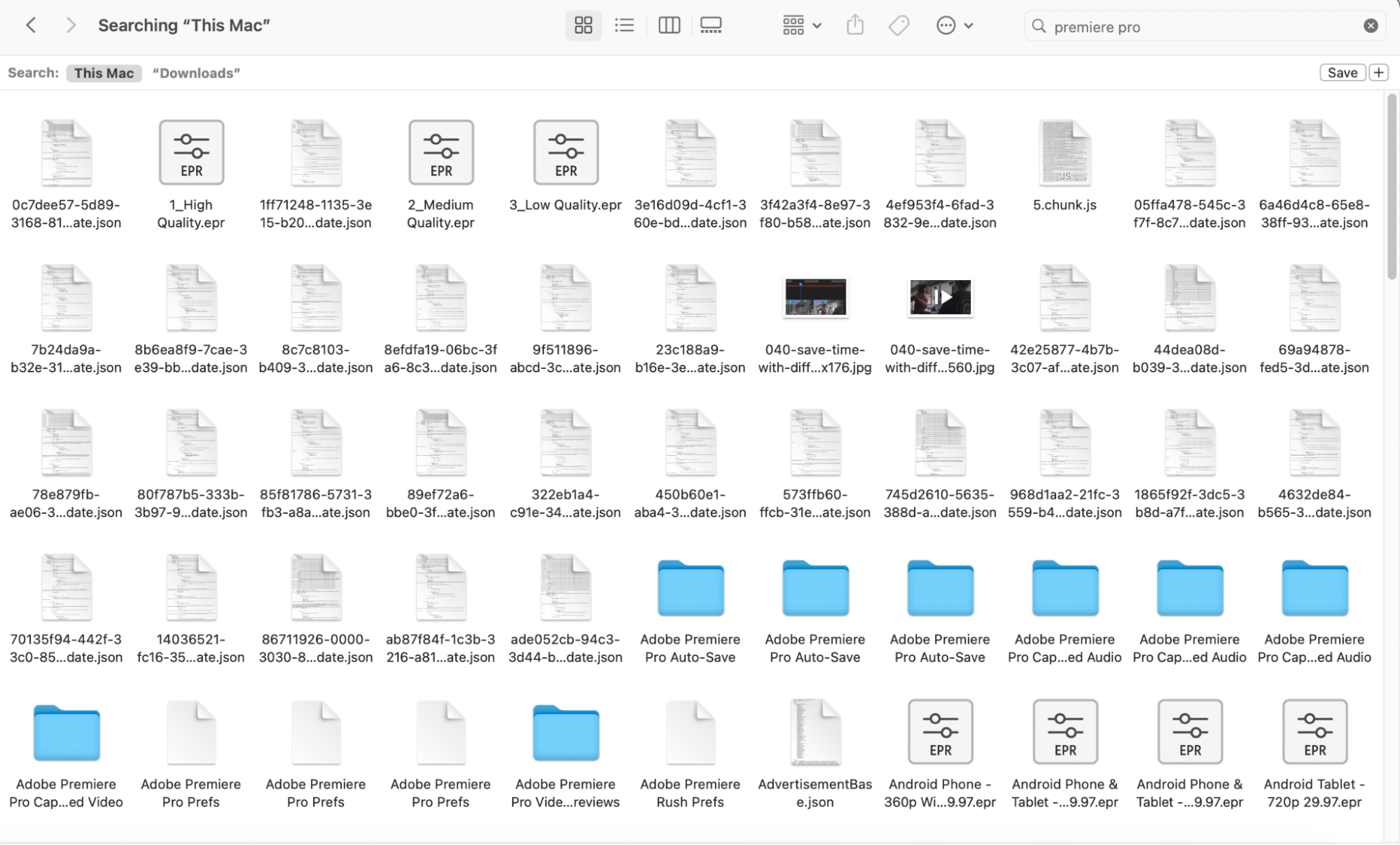Click the 14036521-fc16 file name
Viewport: 1400px width, 845px height.
point(190,648)
